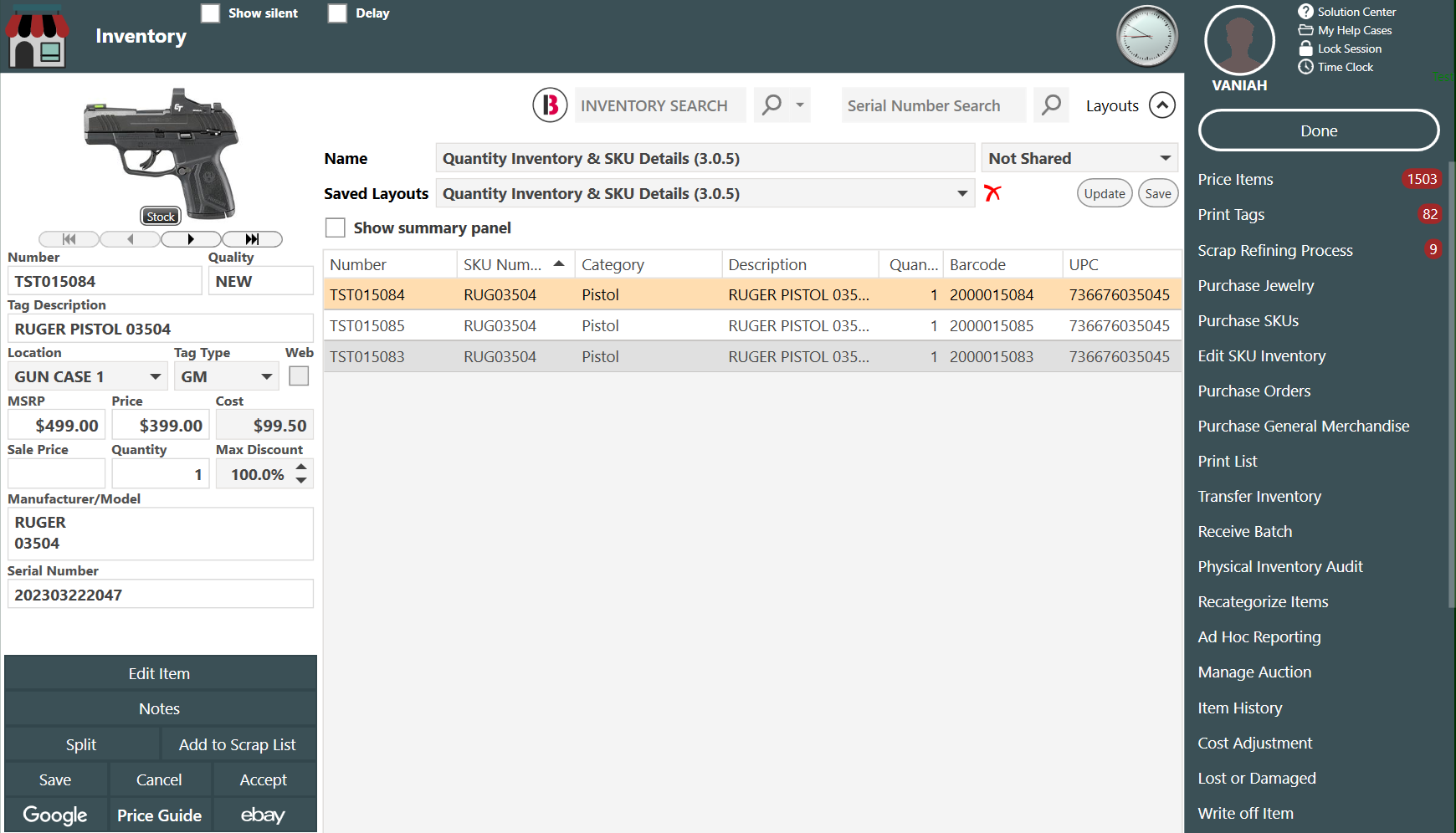Click the Serial Number Search field
The image size is (1456, 833).
pyautogui.click(x=933, y=105)
